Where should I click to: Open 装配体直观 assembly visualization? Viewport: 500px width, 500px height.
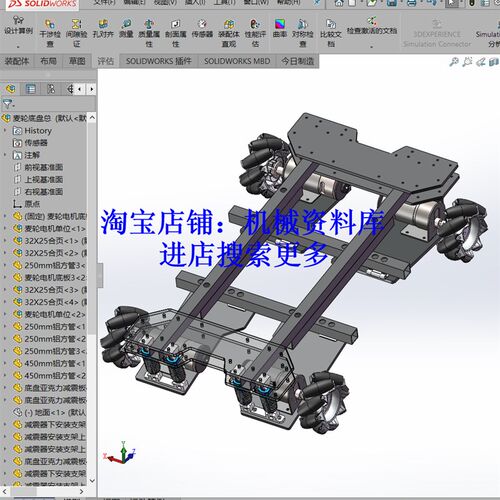coord(229,33)
